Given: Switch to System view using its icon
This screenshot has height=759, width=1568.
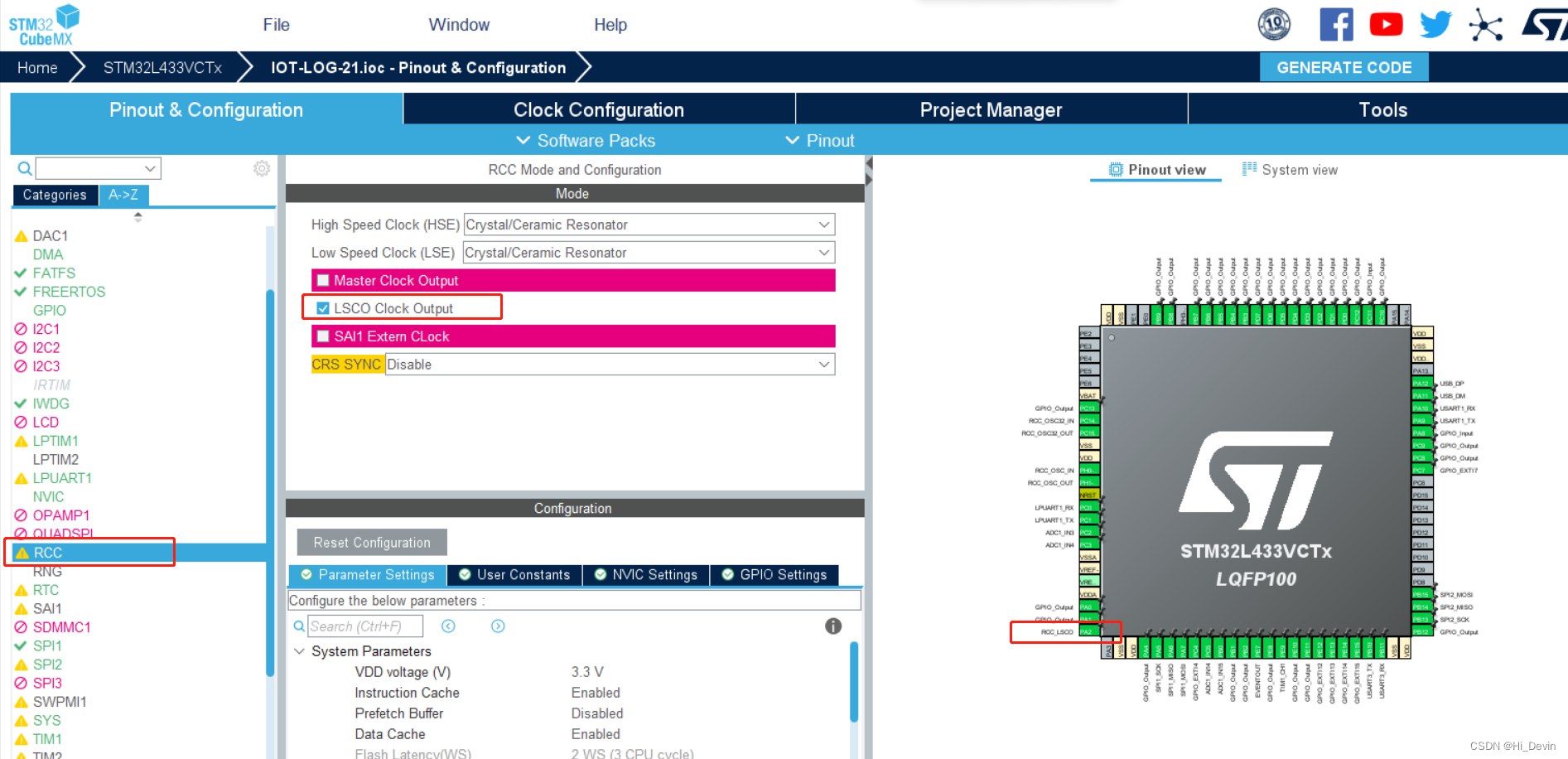Looking at the screenshot, I should [x=1249, y=169].
